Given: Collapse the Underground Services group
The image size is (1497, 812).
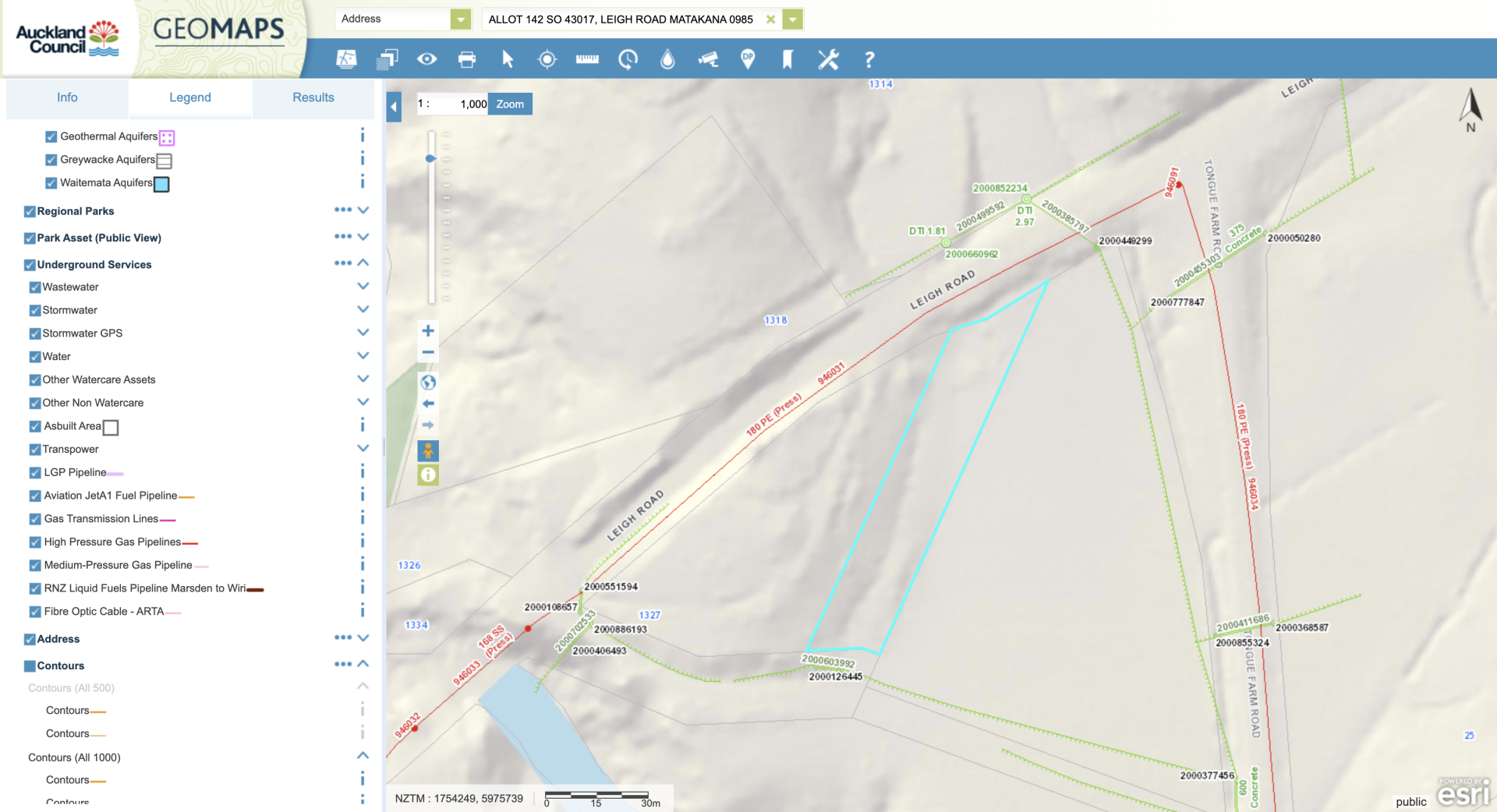Looking at the screenshot, I should (x=363, y=263).
